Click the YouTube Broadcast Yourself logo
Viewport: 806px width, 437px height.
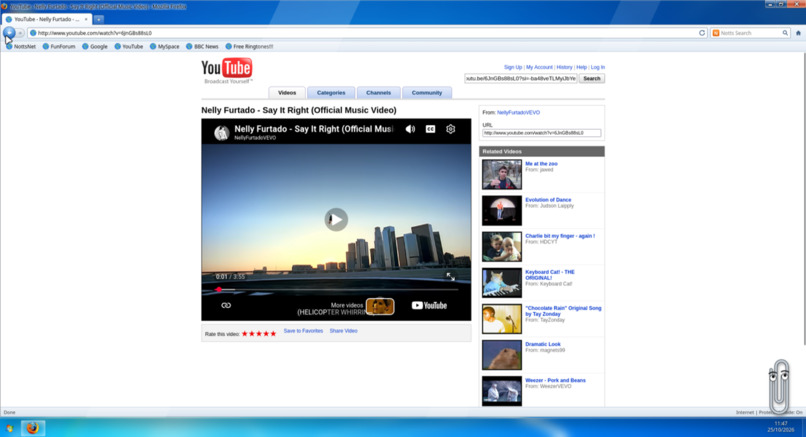click(227, 71)
